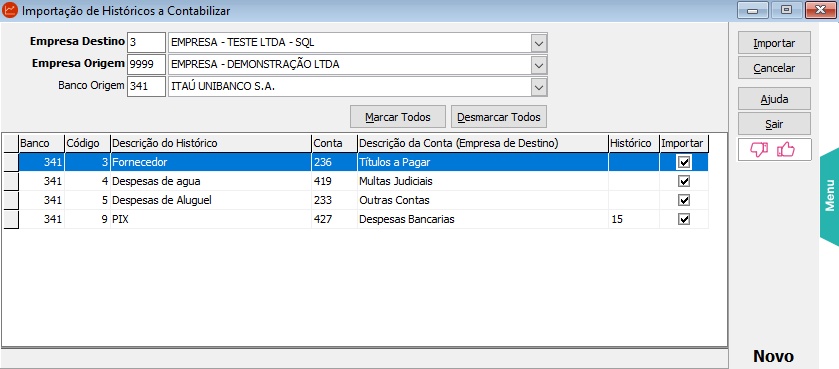Click the thumbs-down feedback icon
This screenshot has width=839, height=369.
[x=759, y=150]
